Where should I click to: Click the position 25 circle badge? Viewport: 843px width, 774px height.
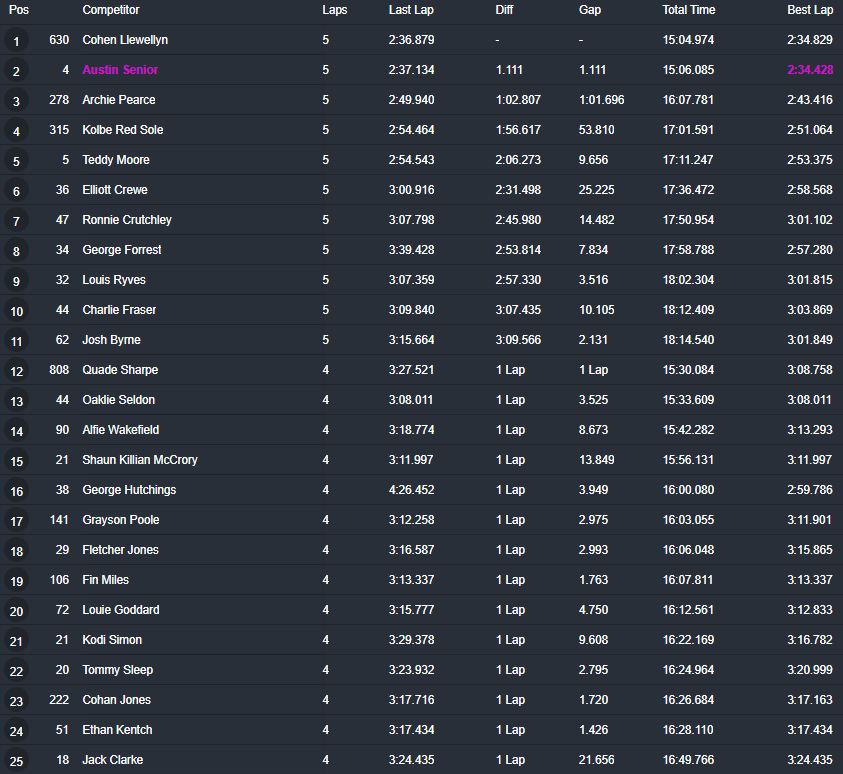16,761
